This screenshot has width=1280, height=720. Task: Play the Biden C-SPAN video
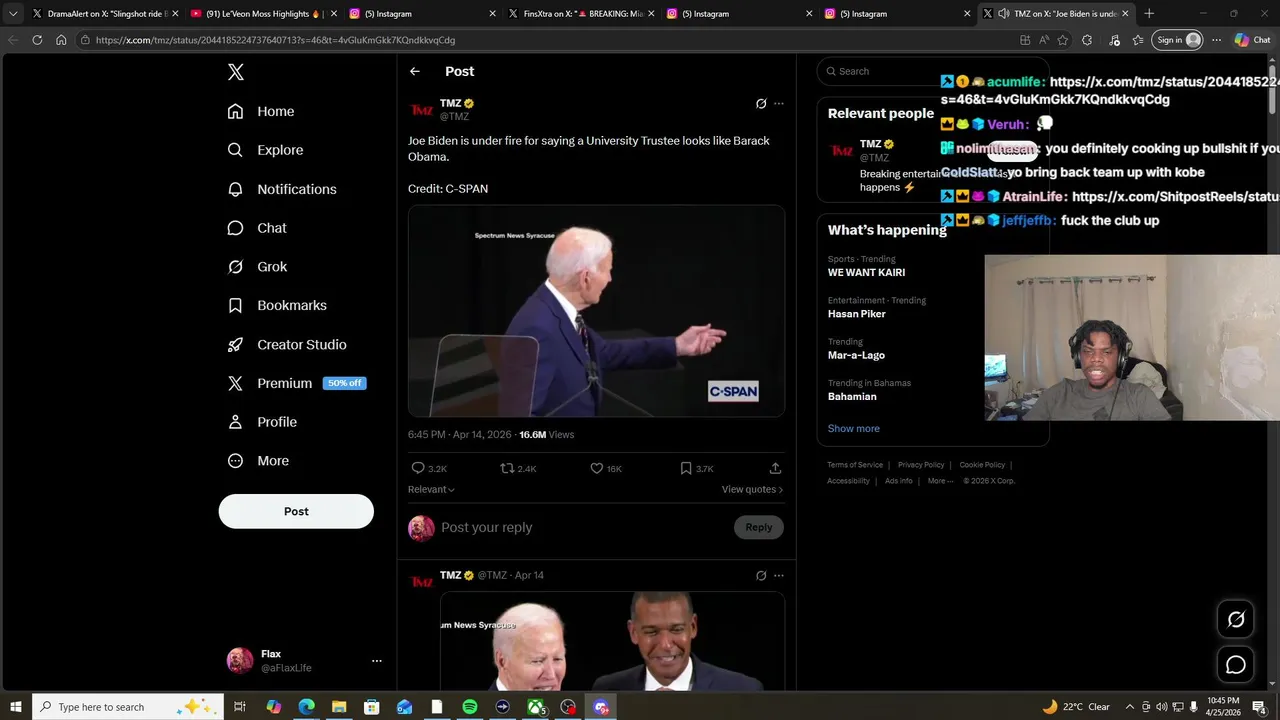[596, 311]
